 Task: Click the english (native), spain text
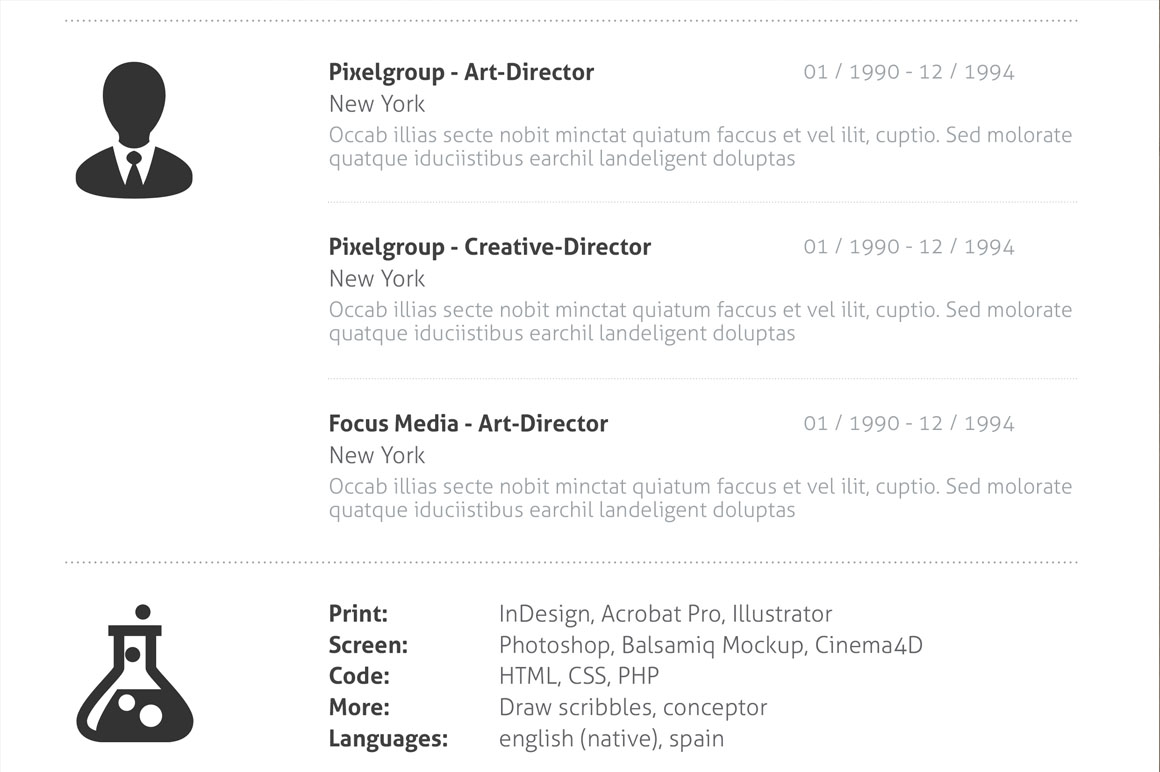click(611, 739)
